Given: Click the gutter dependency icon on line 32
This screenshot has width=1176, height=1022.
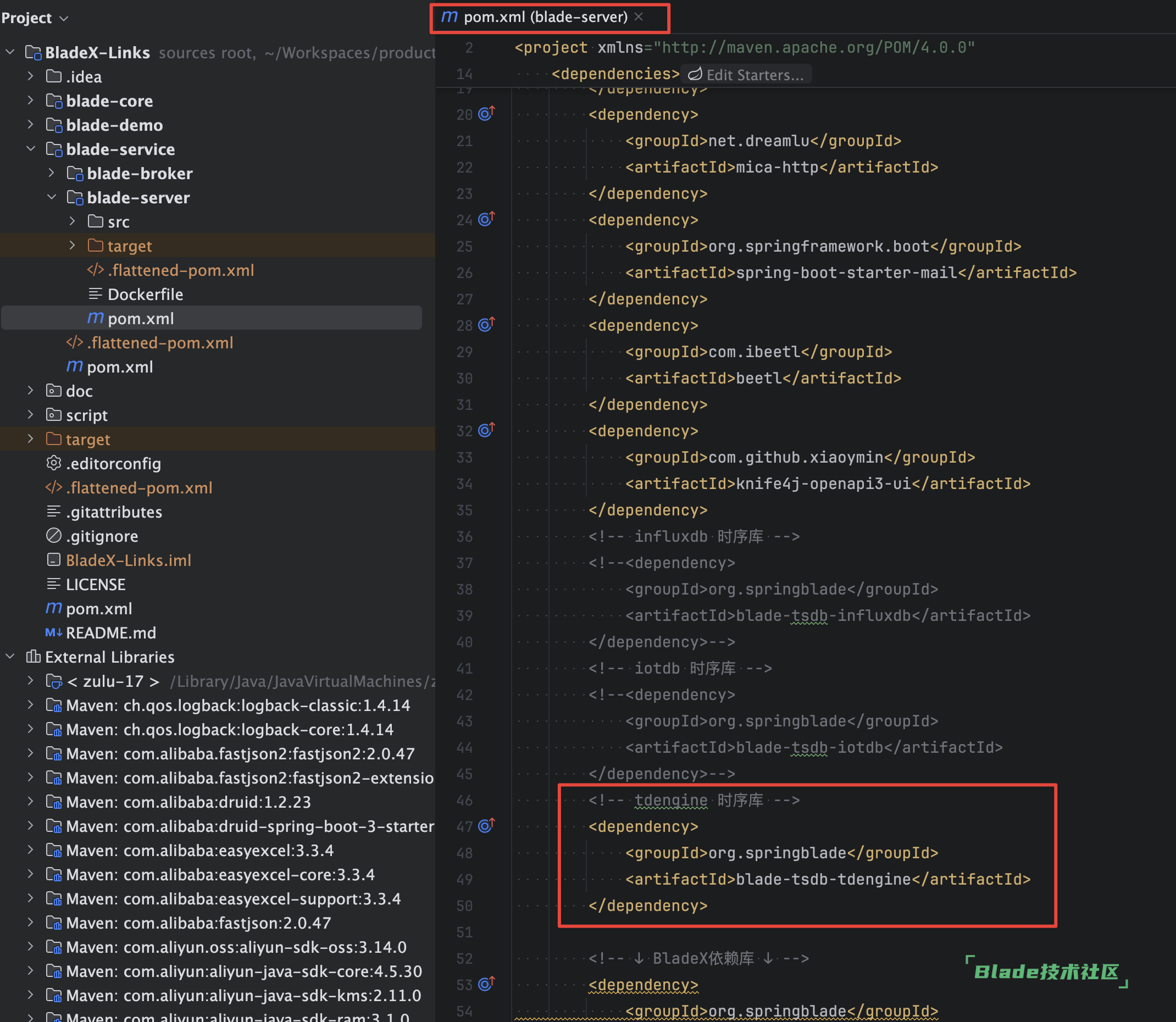Looking at the screenshot, I should pos(486,430).
